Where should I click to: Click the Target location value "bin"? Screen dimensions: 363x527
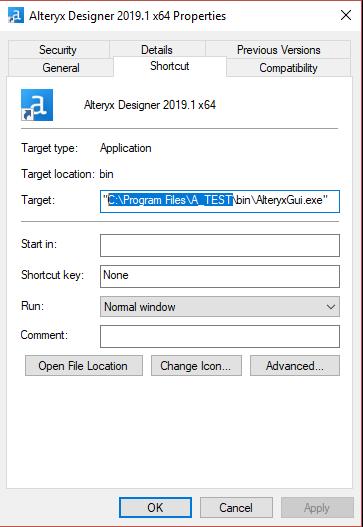(107, 174)
